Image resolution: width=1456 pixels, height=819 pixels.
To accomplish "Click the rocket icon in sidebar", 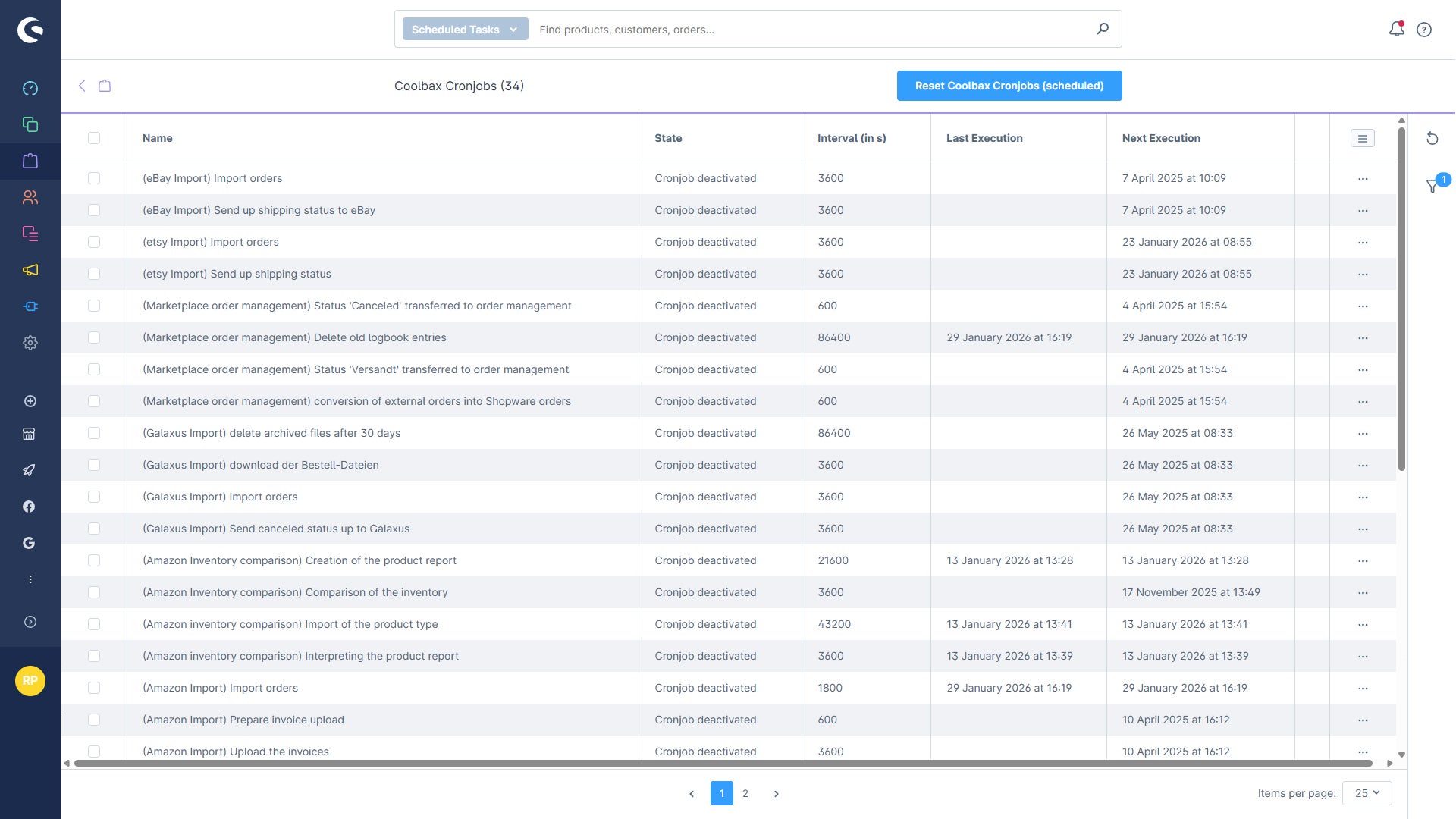I will pos(30,470).
